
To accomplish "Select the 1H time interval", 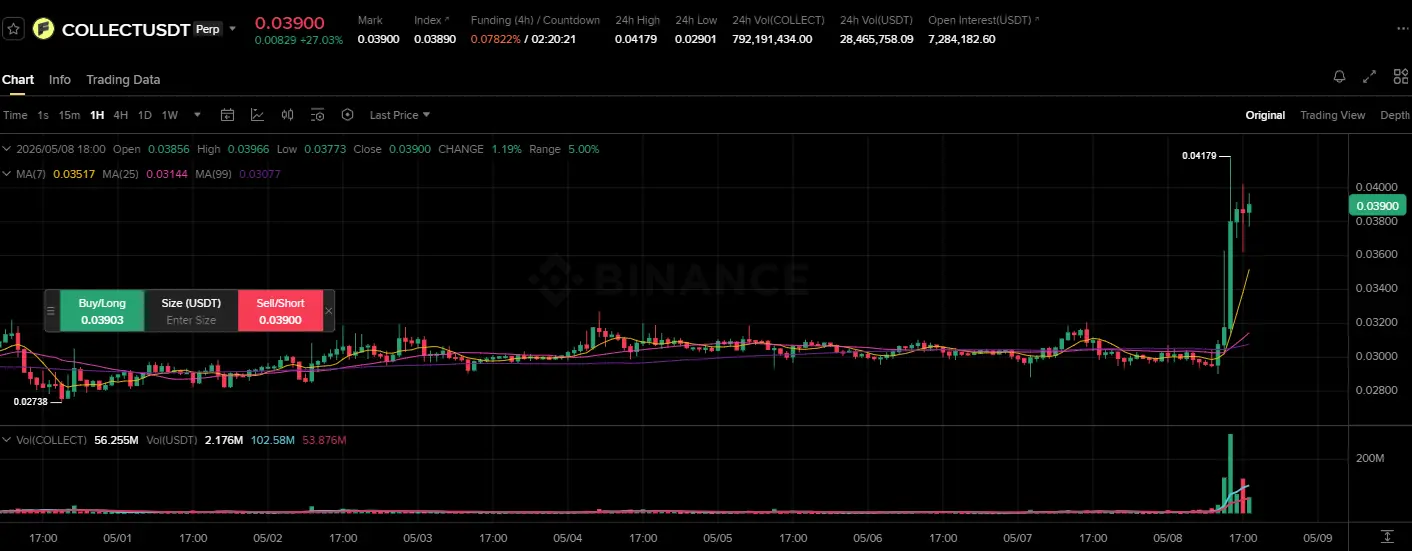I will [97, 115].
